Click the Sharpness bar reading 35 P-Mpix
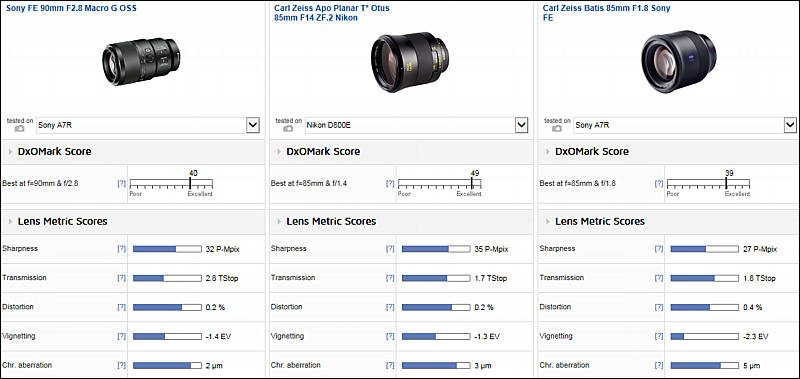This screenshot has height=379, width=800. pos(436,249)
